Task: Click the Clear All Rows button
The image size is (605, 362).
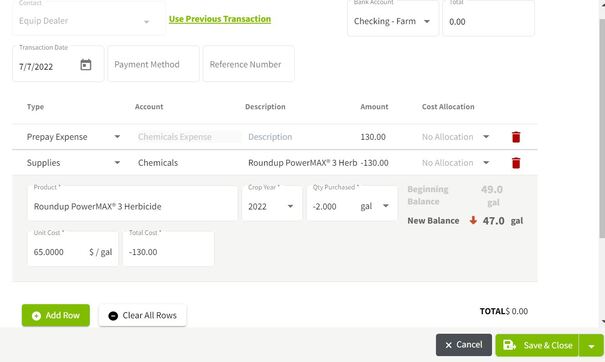Action: point(142,315)
